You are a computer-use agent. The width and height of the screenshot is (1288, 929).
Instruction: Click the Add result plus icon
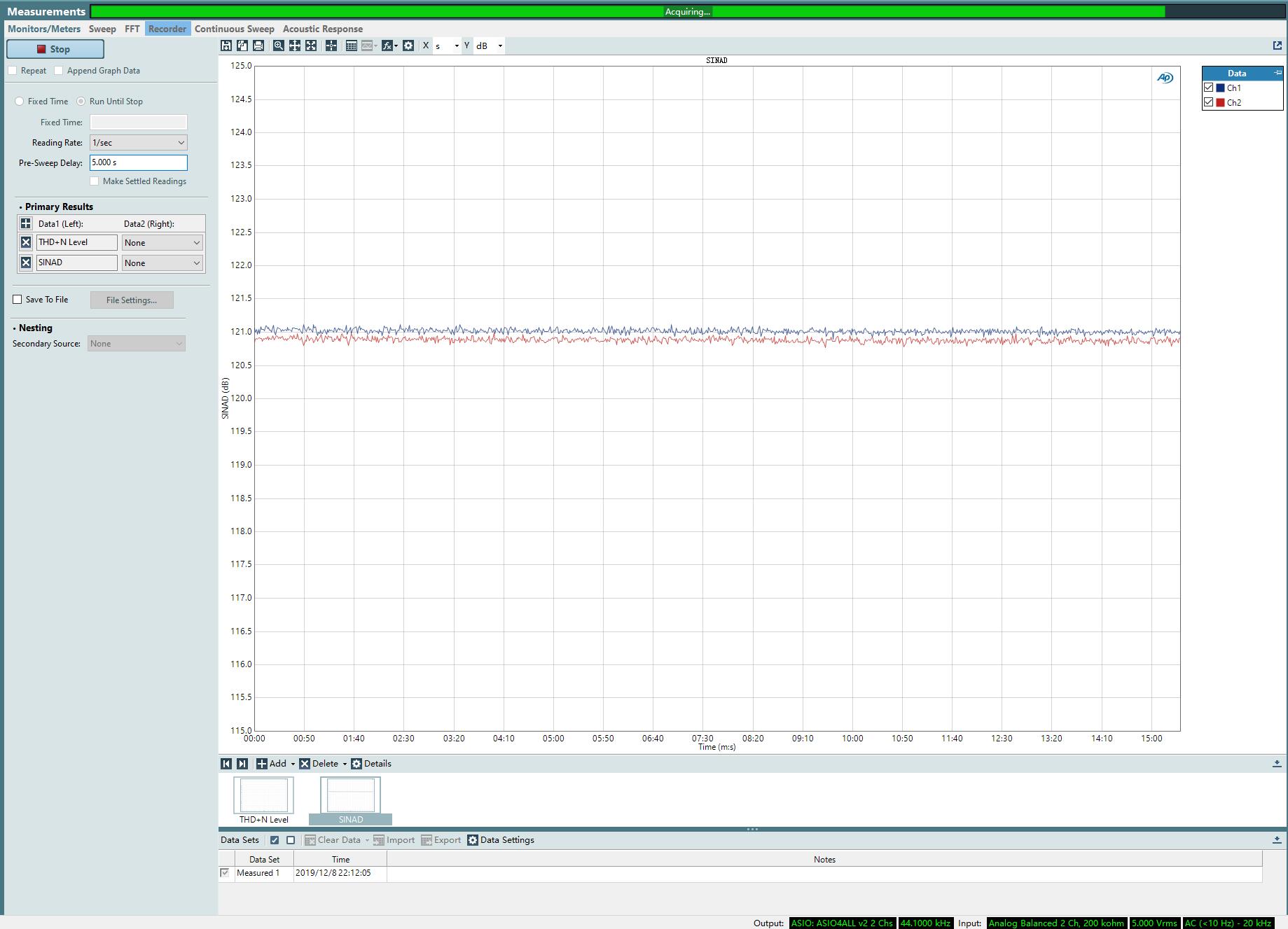point(262,764)
